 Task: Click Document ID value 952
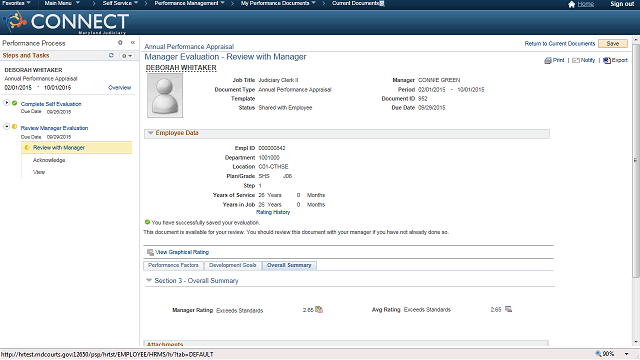[x=422, y=99]
